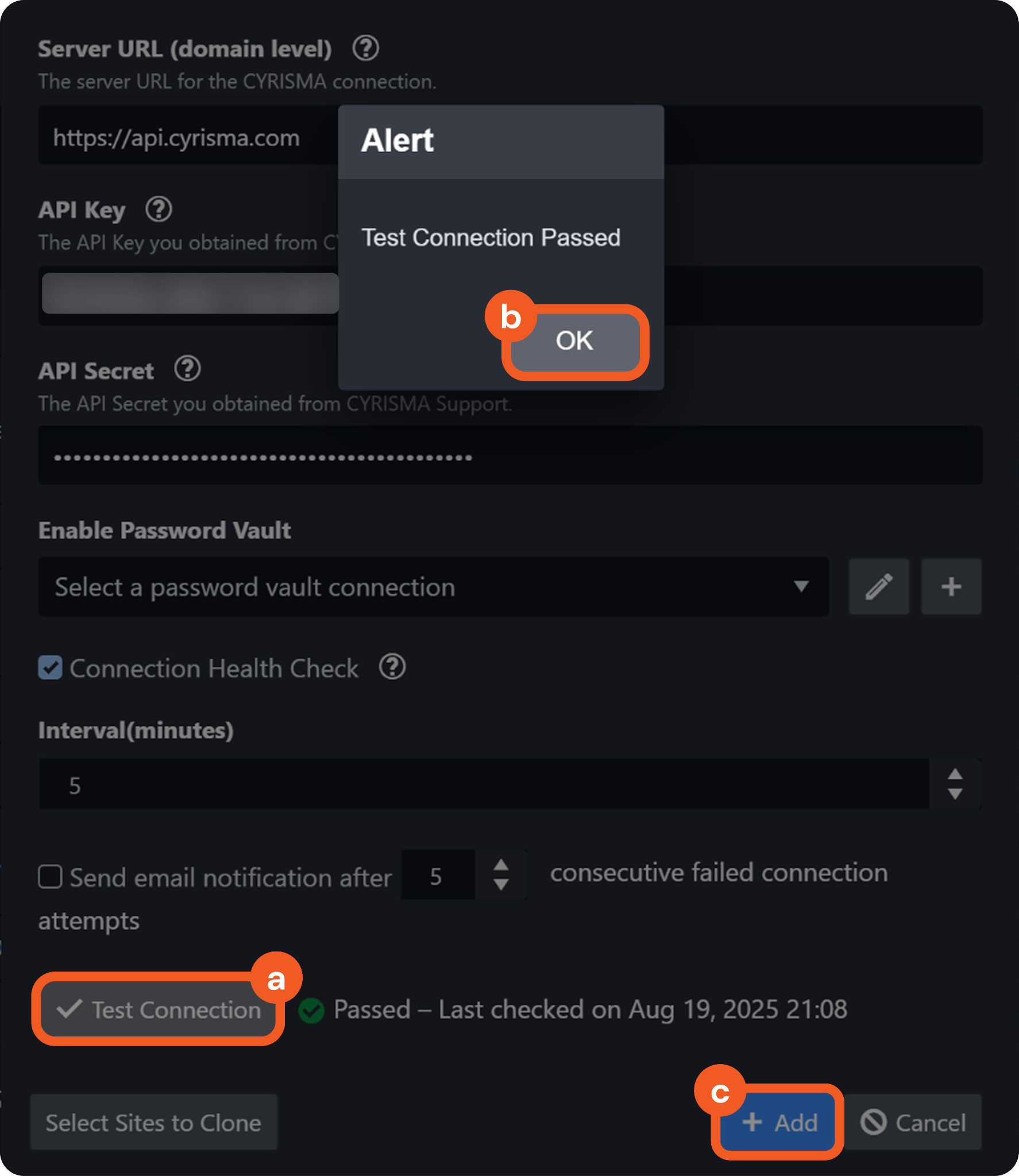Click the Test Connection button
The height and width of the screenshot is (1176, 1019).
[159, 1009]
